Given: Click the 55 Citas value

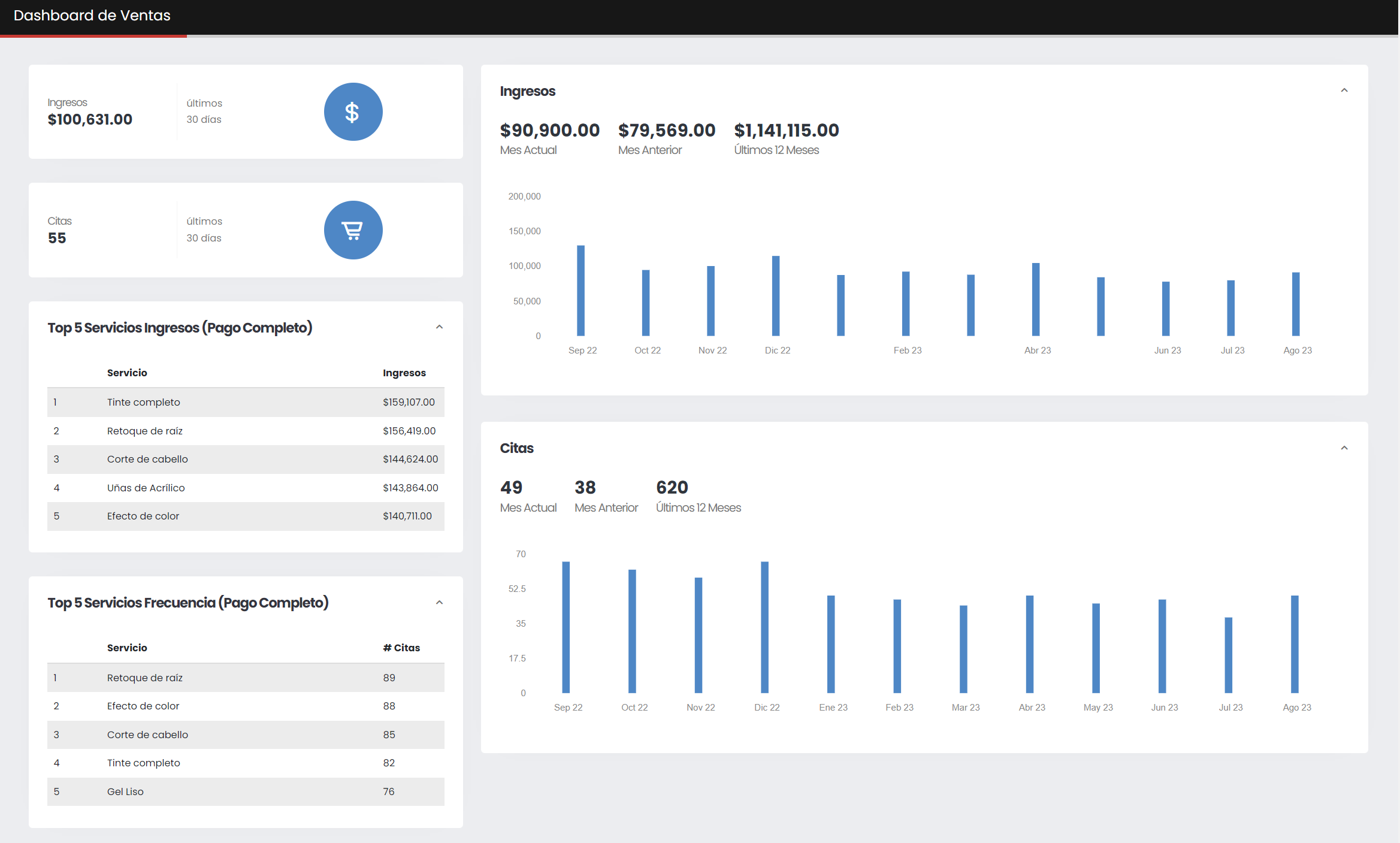Looking at the screenshot, I should (x=57, y=238).
